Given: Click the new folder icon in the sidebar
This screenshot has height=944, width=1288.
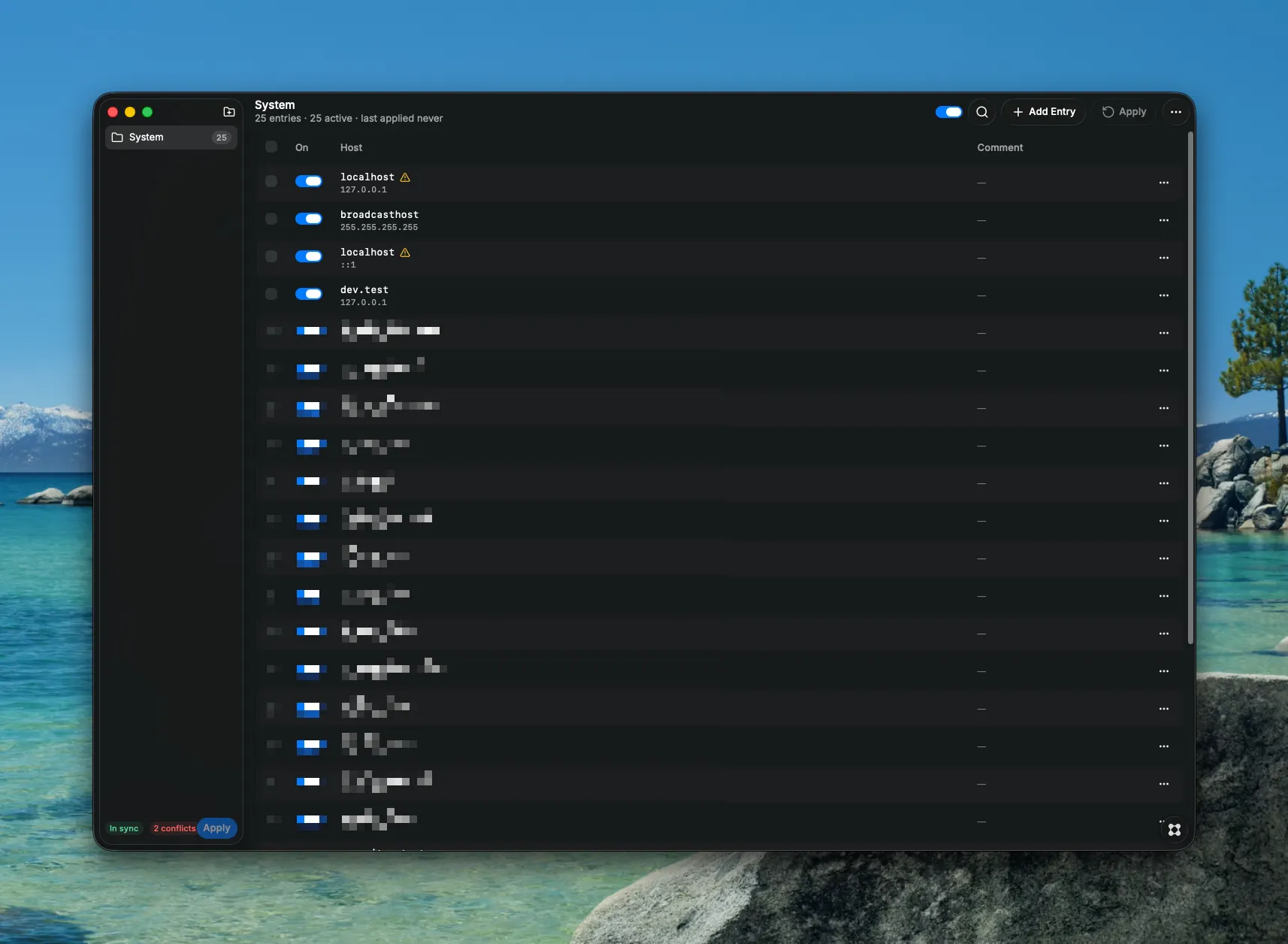Looking at the screenshot, I should coord(229,112).
